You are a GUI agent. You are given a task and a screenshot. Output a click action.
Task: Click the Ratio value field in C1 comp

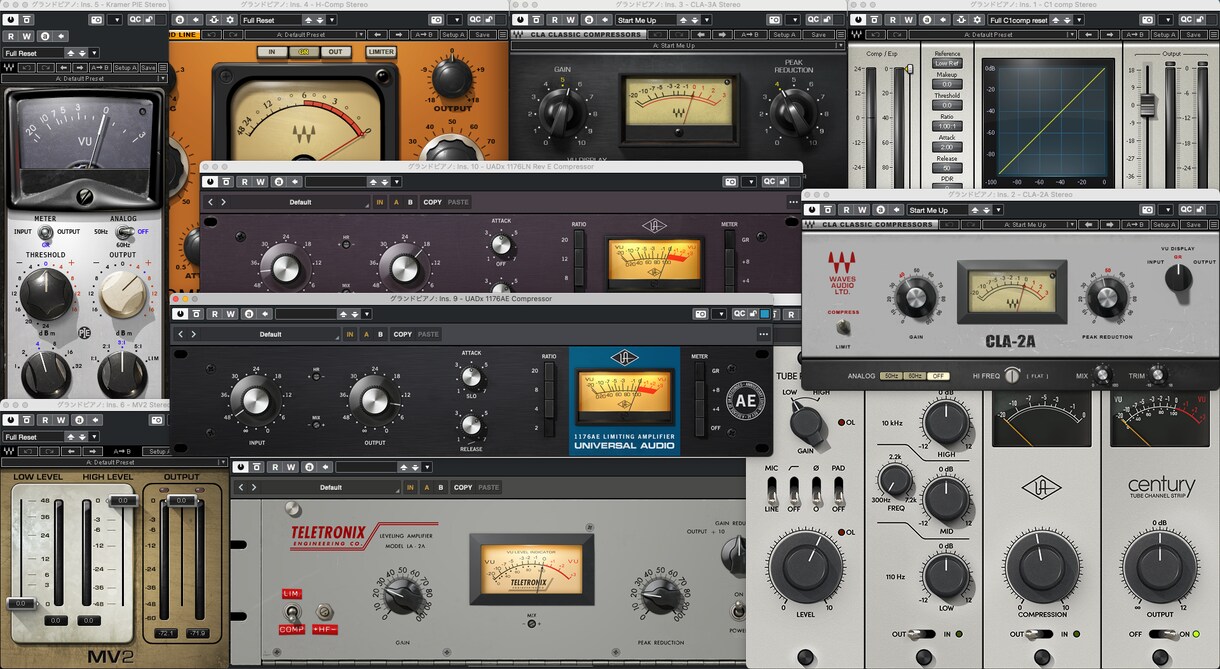pyautogui.click(x=947, y=126)
